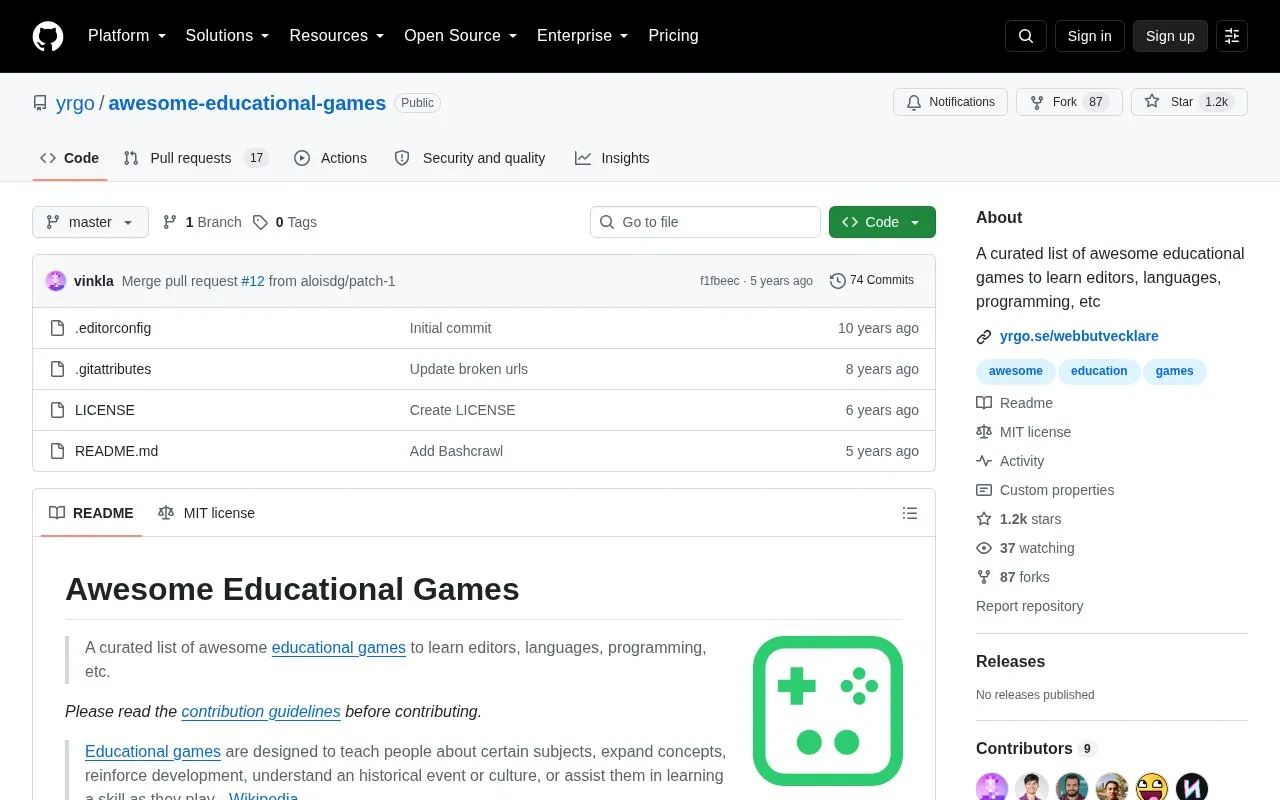Click the Pricing link
This screenshot has width=1280, height=800.
pos(673,36)
